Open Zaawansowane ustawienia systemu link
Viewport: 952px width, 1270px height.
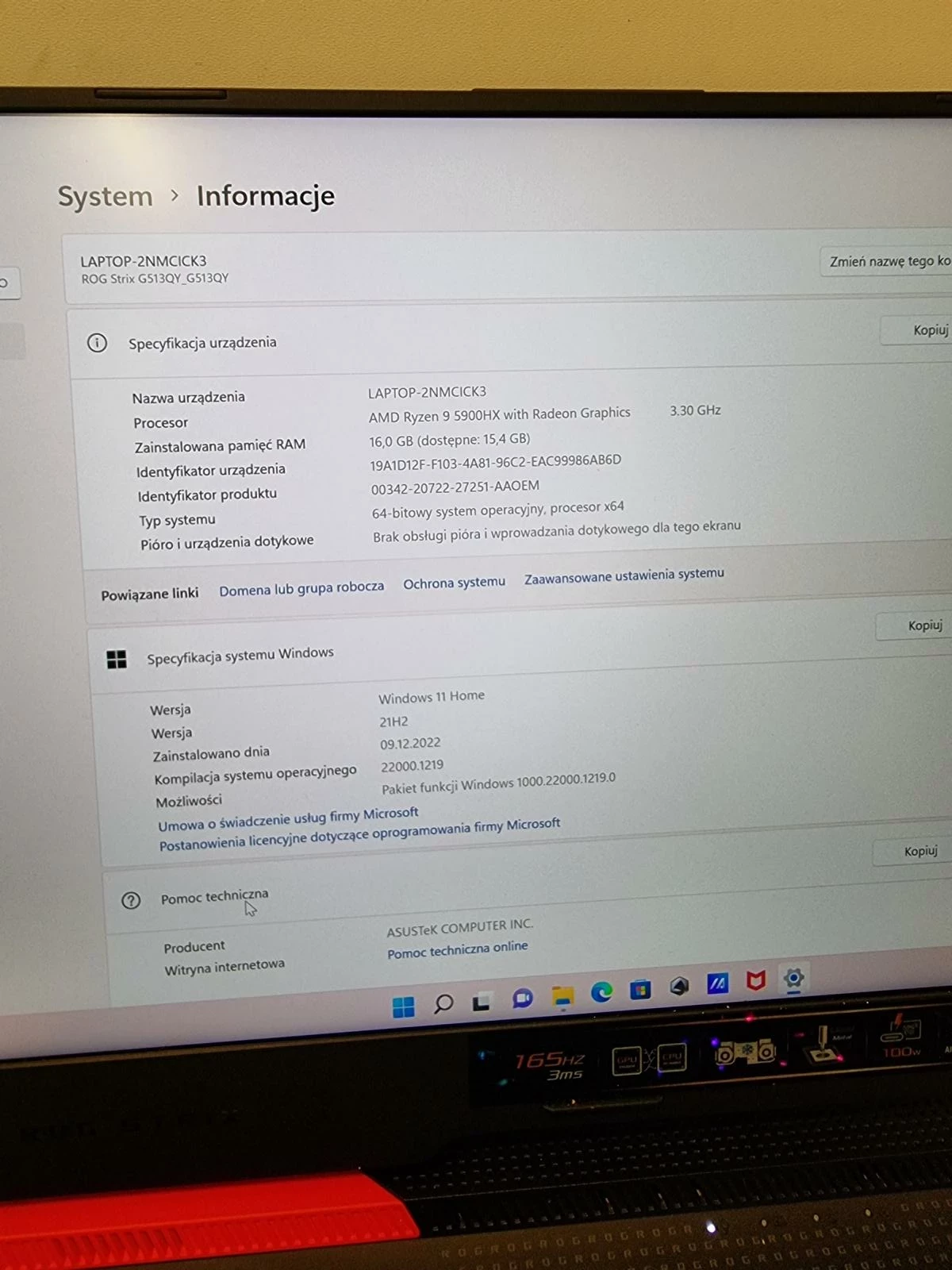tap(624, 575)
